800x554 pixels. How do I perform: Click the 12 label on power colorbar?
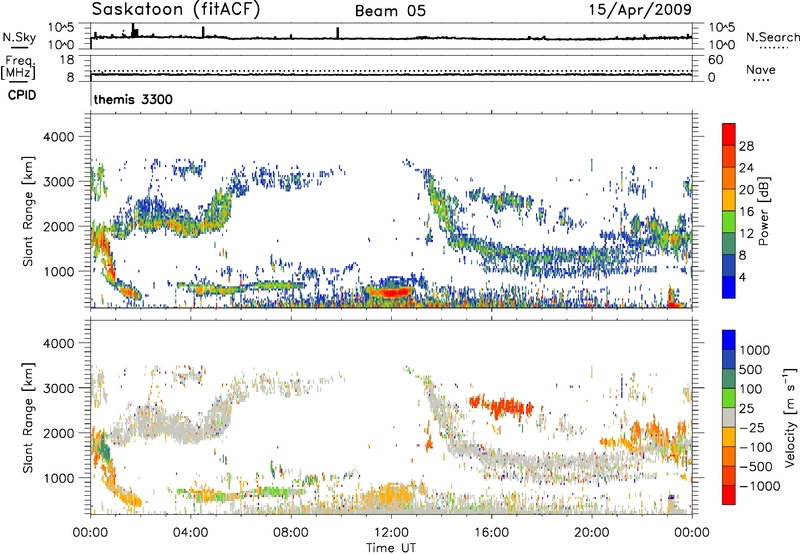(746, 234)
